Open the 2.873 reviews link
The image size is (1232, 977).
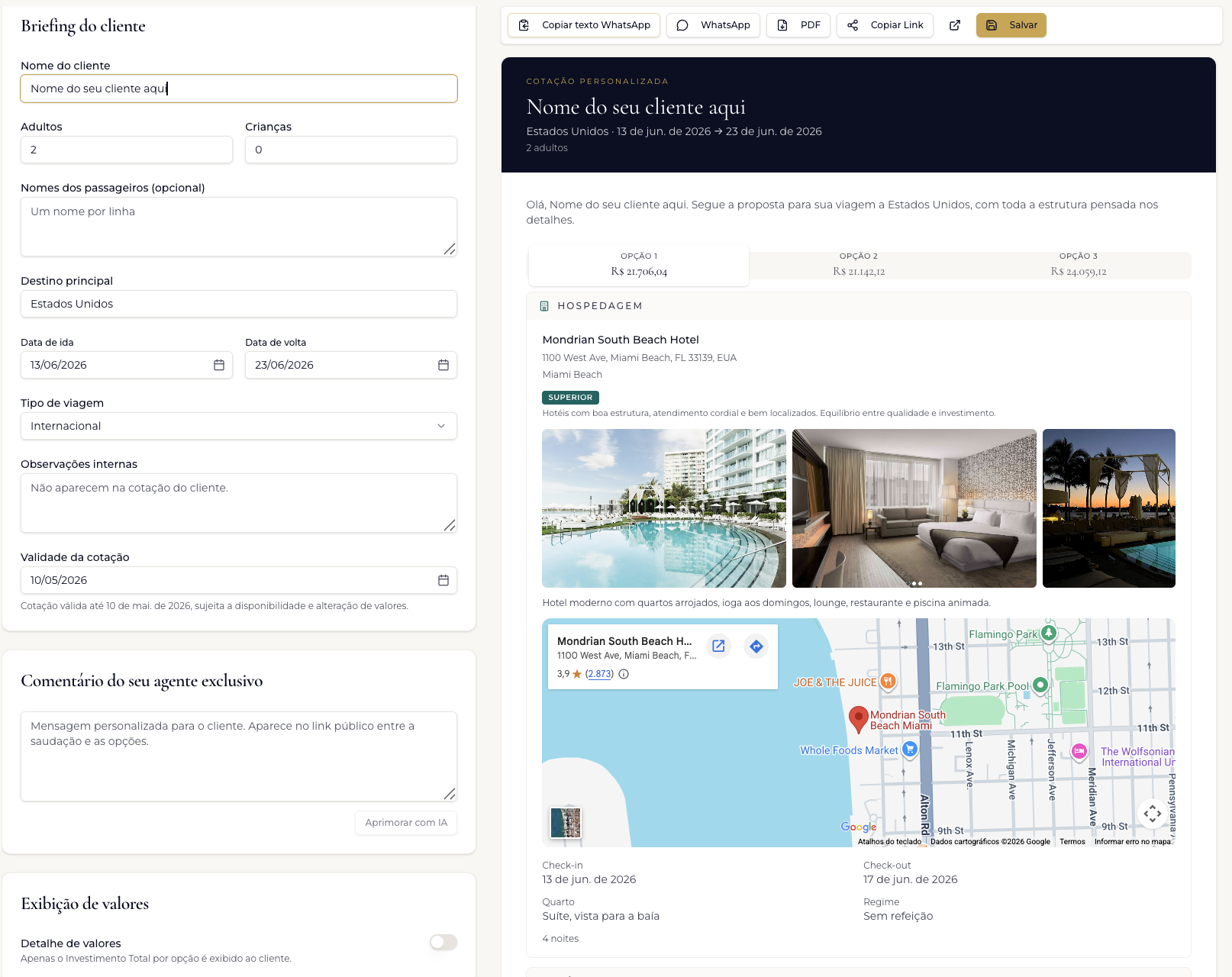(x=599, y=674)
